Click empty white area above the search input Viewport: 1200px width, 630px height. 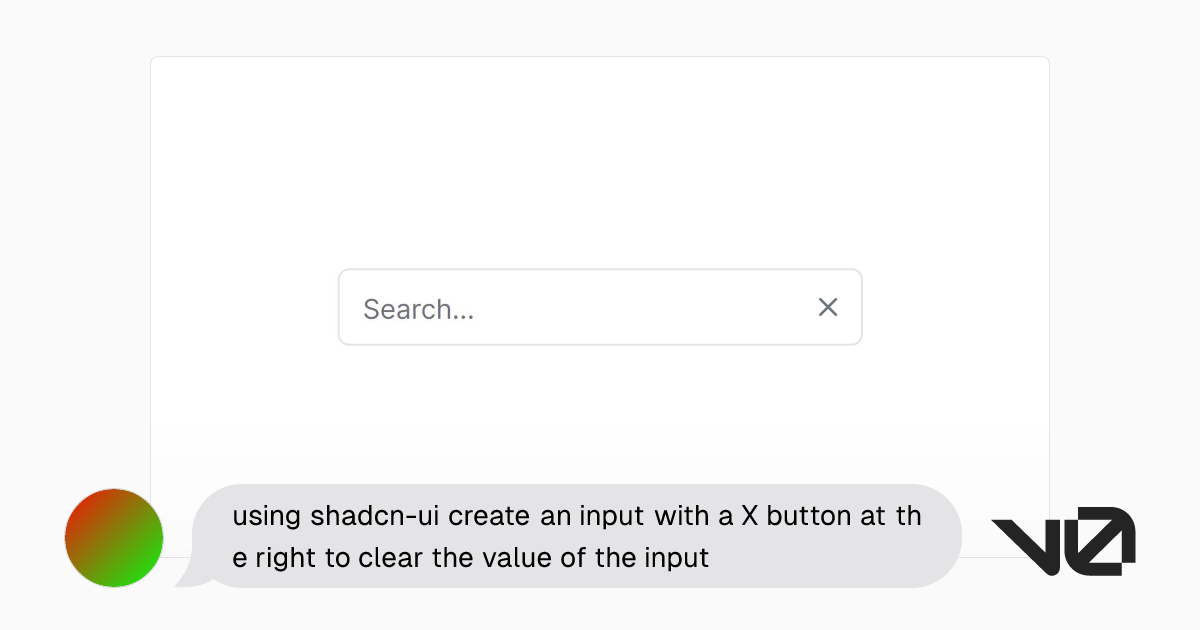coord(600,160)
